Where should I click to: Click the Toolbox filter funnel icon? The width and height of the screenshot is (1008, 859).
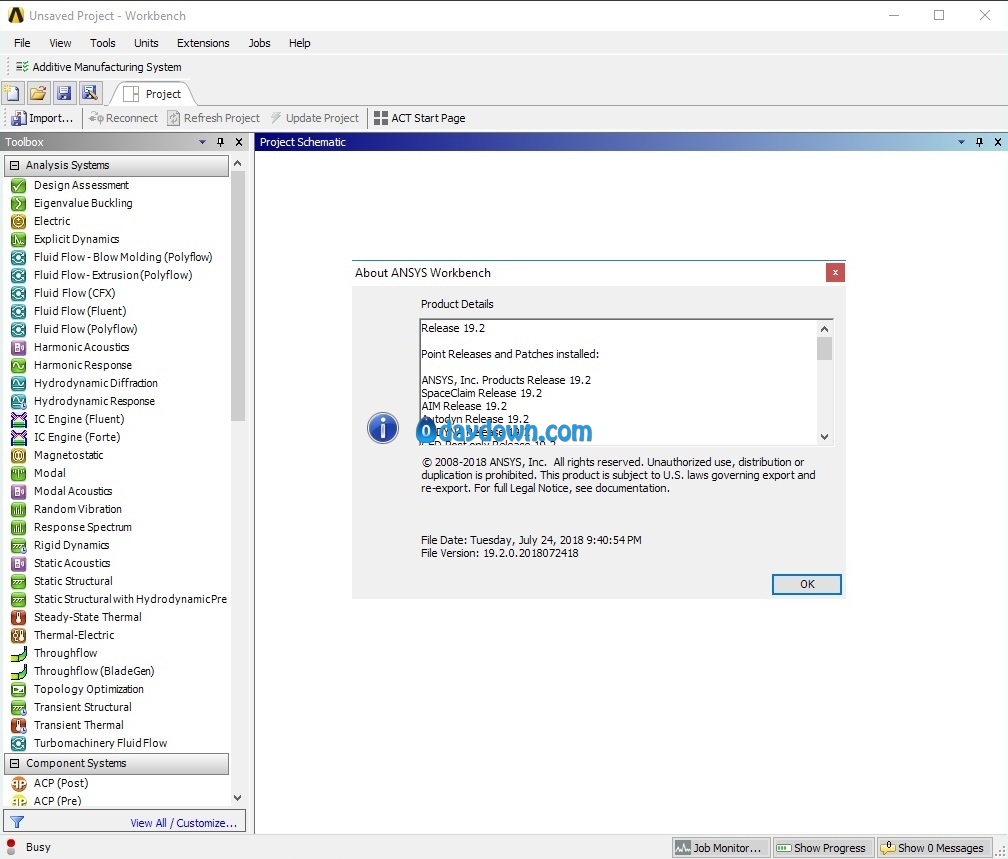[17, 822]
